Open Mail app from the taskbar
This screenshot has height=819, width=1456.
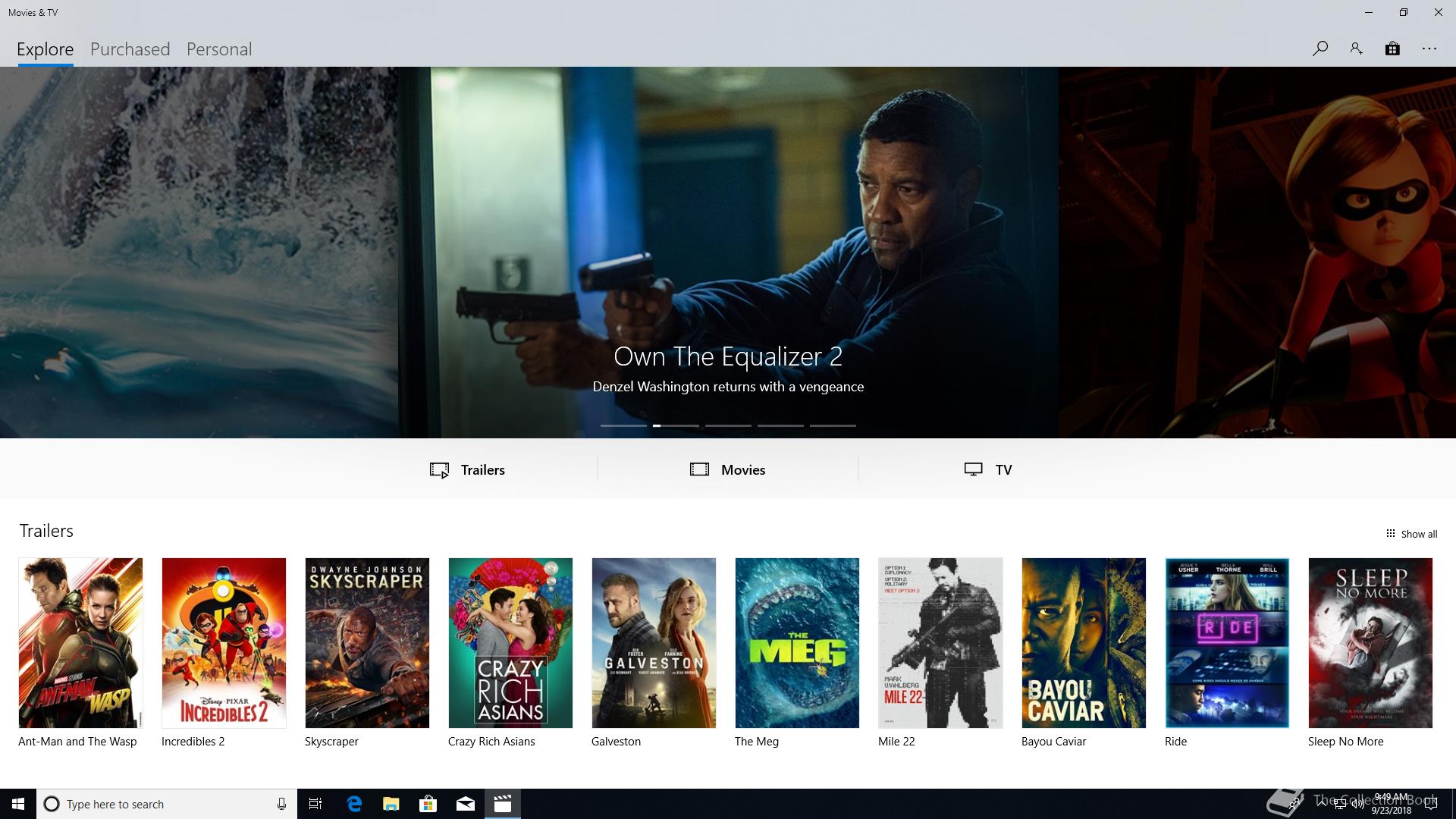point(466,804)
